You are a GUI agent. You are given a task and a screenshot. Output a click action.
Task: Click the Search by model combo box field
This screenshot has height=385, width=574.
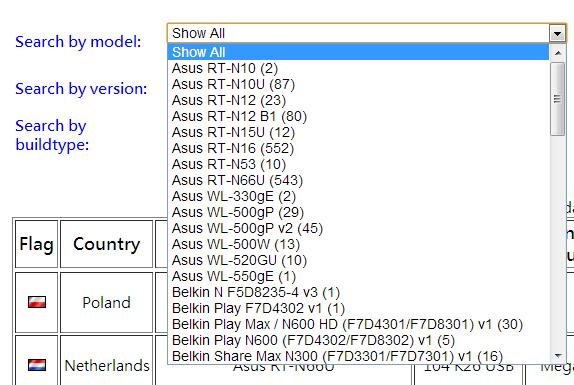[366, 34]
